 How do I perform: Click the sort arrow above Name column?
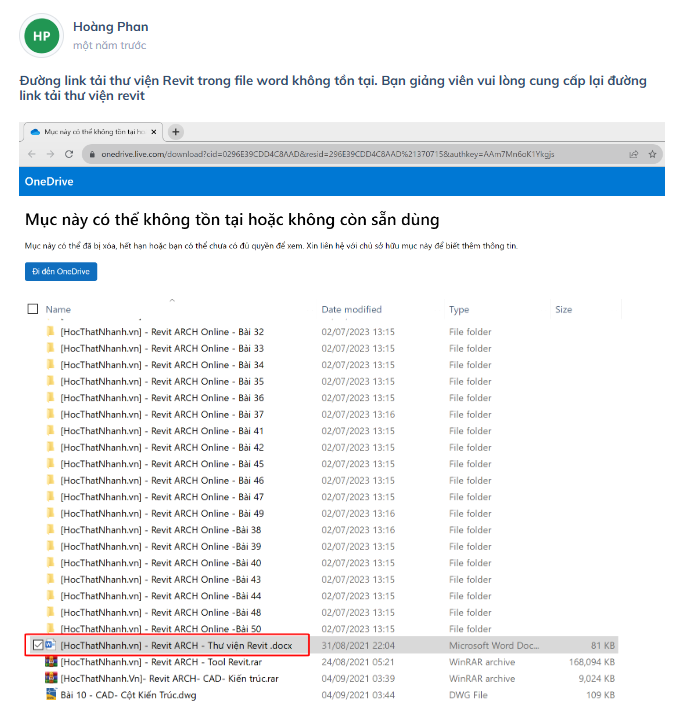pyautogui.click(x=172, y=300)
